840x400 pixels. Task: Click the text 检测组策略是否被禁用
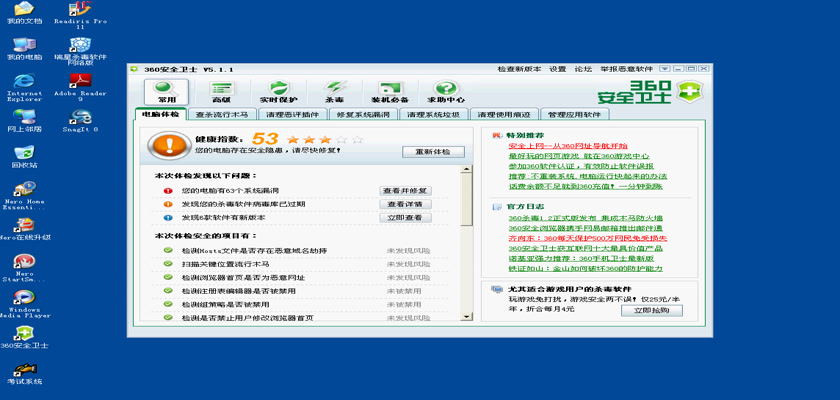pyautogui.click(x=228, y=305)
